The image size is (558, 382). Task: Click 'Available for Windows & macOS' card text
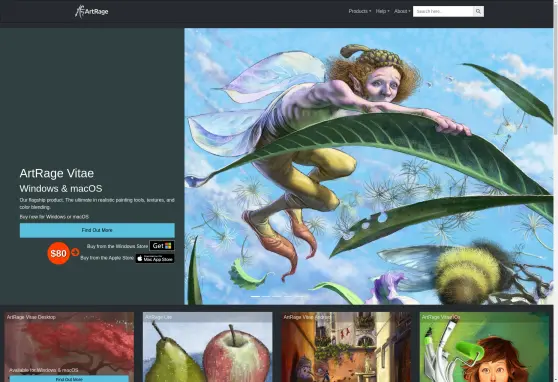tap(43, 370)
